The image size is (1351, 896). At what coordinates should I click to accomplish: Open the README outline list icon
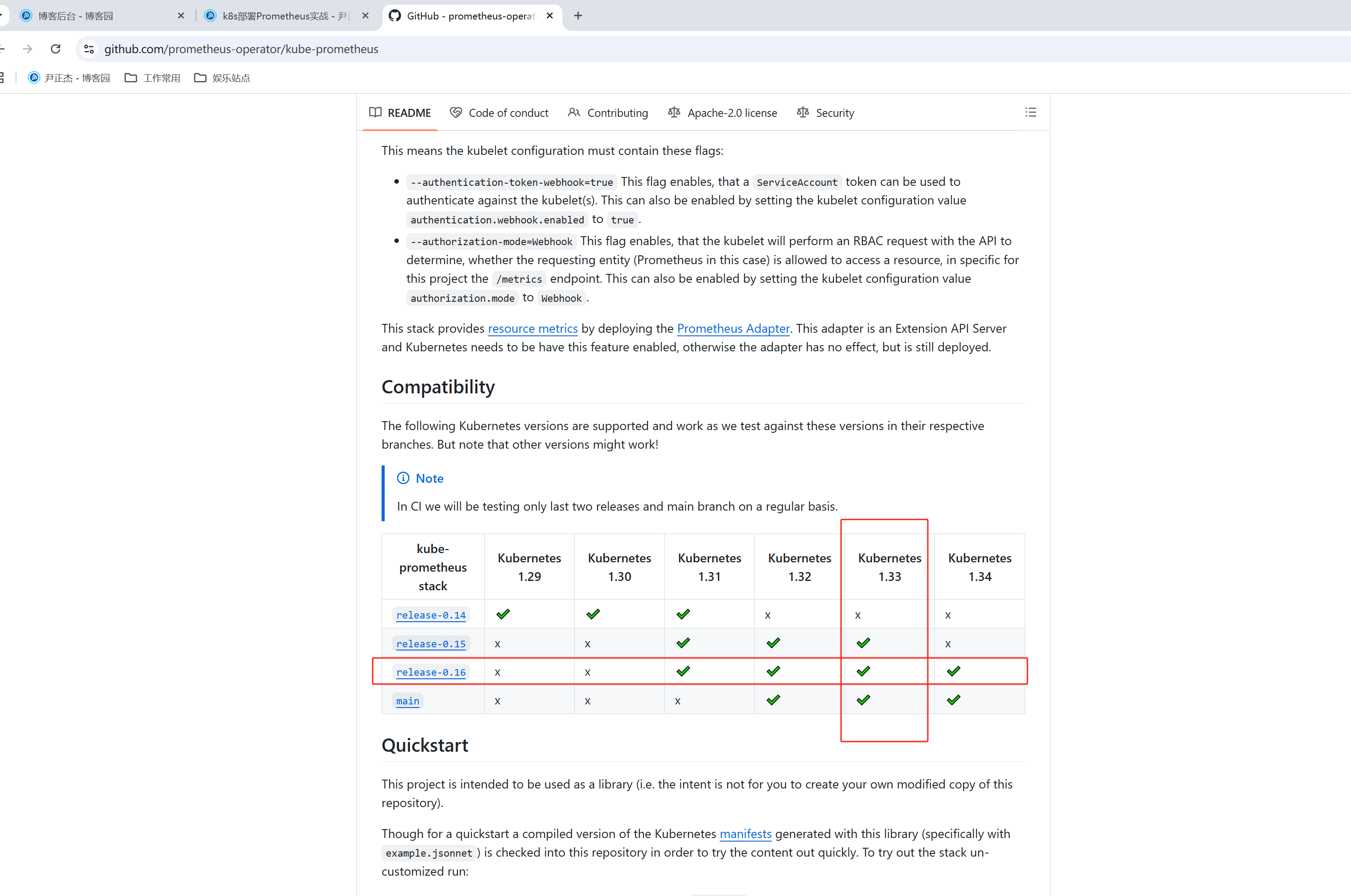click(x=1030, y=112)
